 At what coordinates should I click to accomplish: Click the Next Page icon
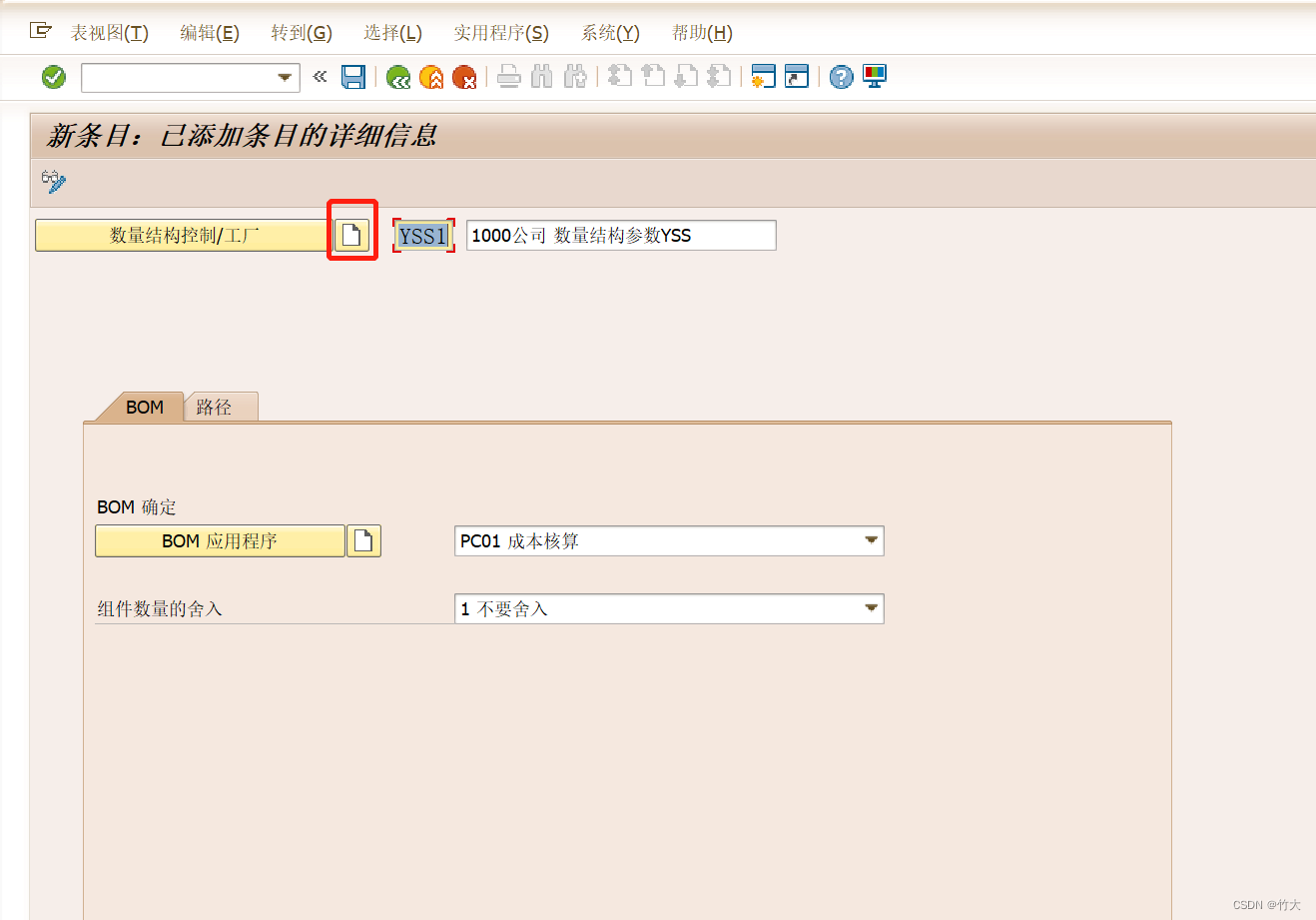(x=686, y=76)
